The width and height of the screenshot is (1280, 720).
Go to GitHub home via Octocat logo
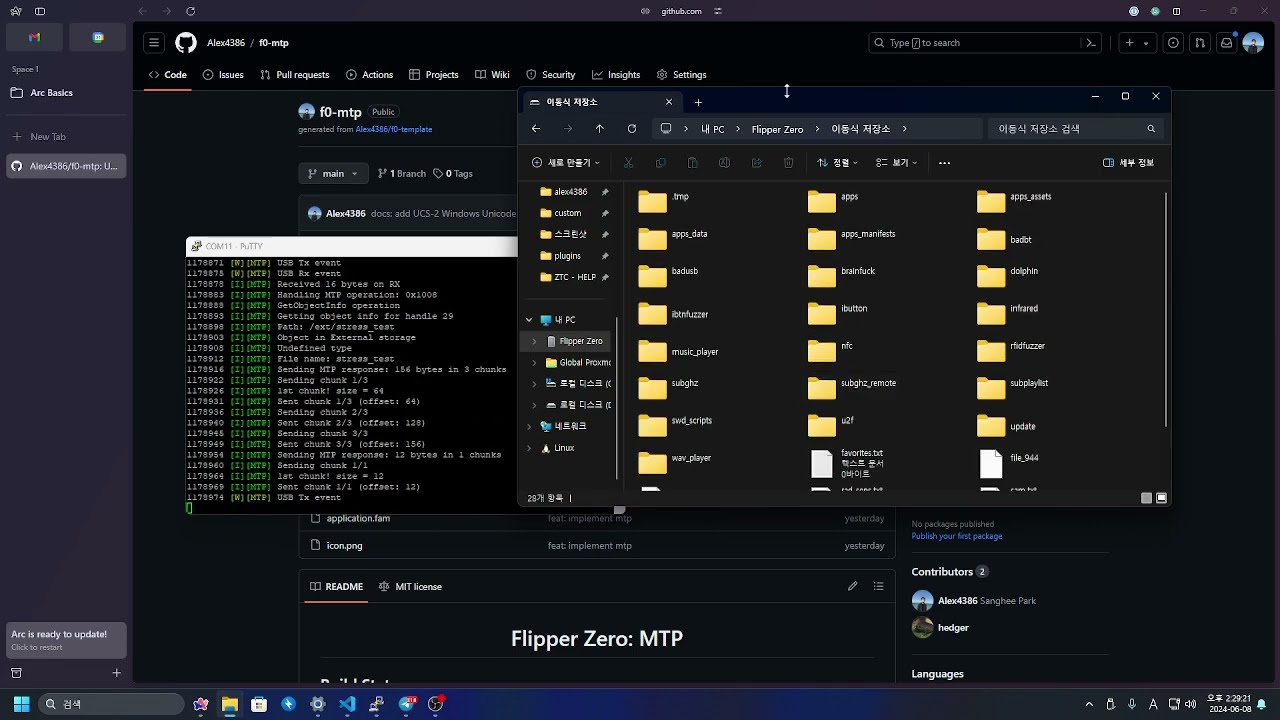tap(186, 43)
